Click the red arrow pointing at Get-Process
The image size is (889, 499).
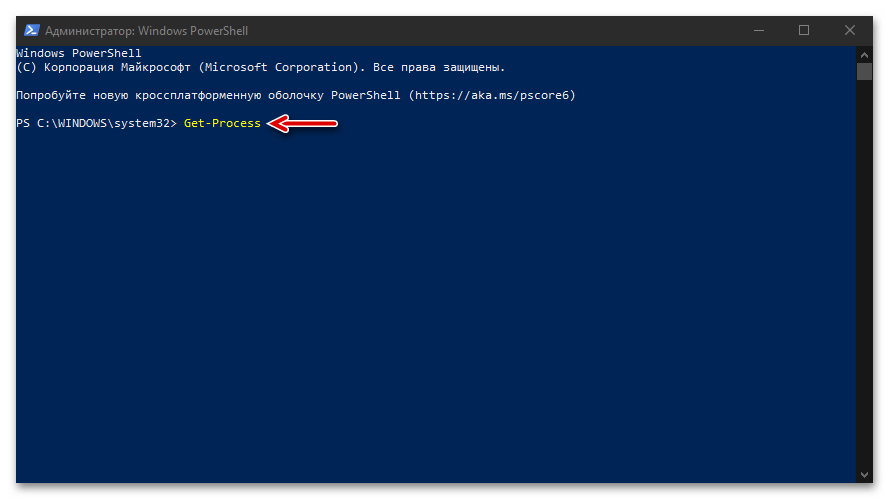[305, 123]
